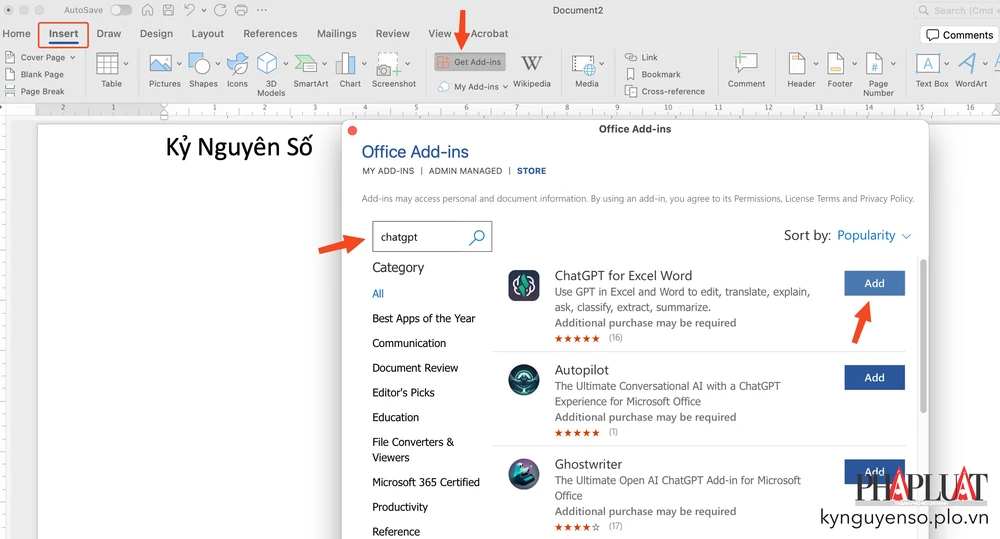This screenshot has width=1000, height=539.
Task: Select Microsoft 365 Certified category
Action: 426,482
